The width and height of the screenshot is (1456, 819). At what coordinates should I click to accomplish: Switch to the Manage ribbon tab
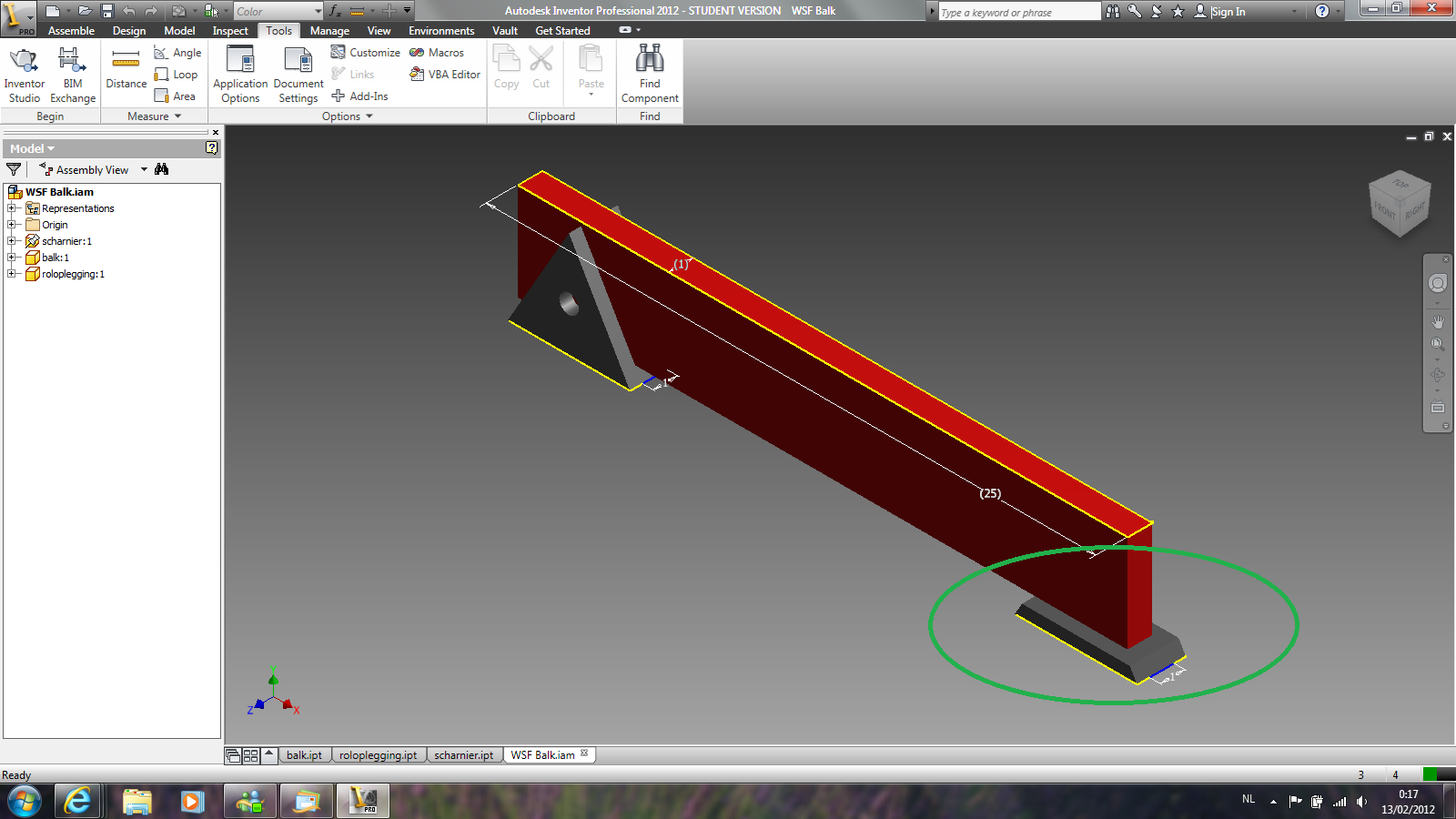click(x=329, y=31)
